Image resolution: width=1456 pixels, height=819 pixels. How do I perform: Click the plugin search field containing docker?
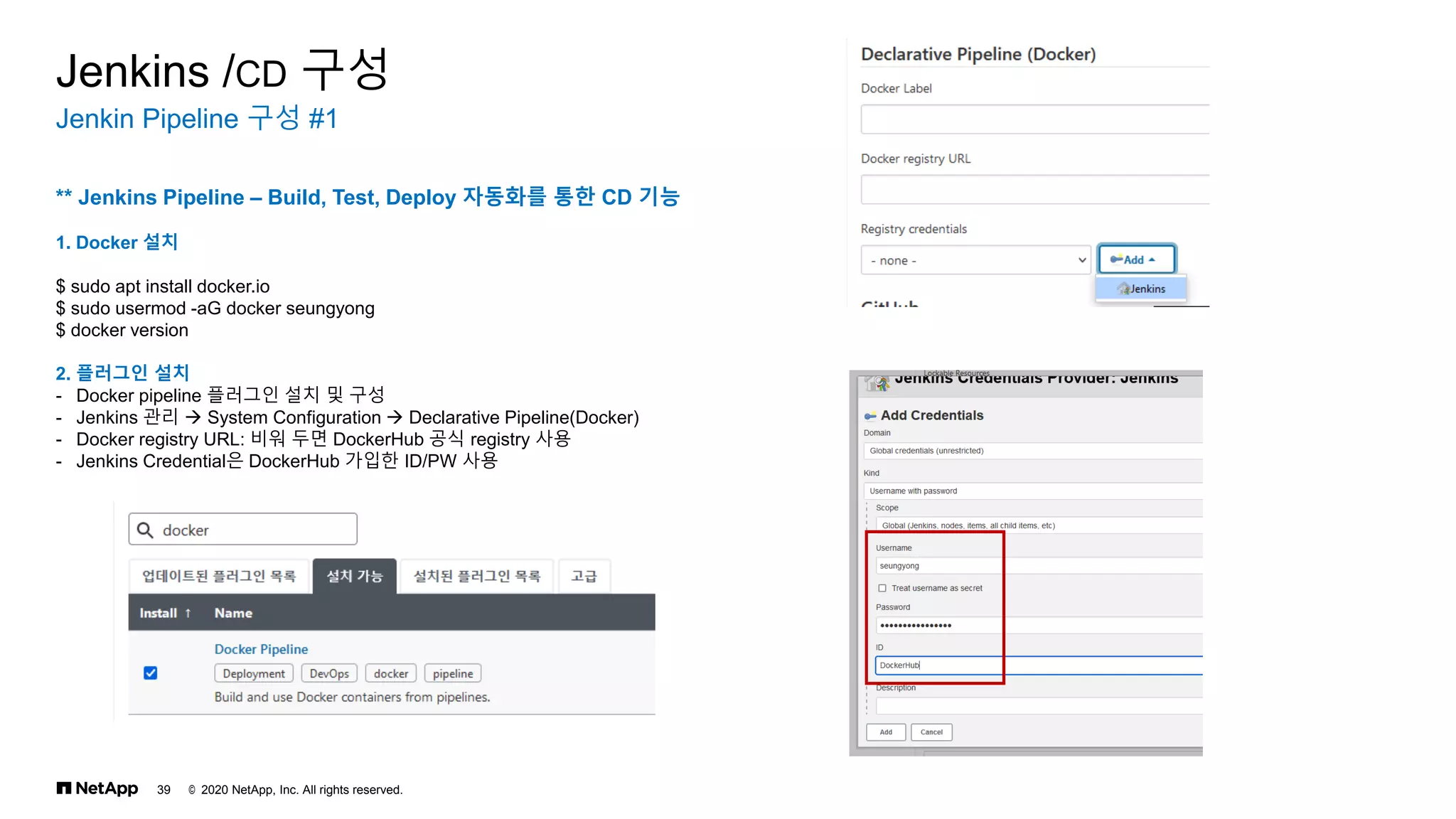pyautogui.click(x=243, y=530)
